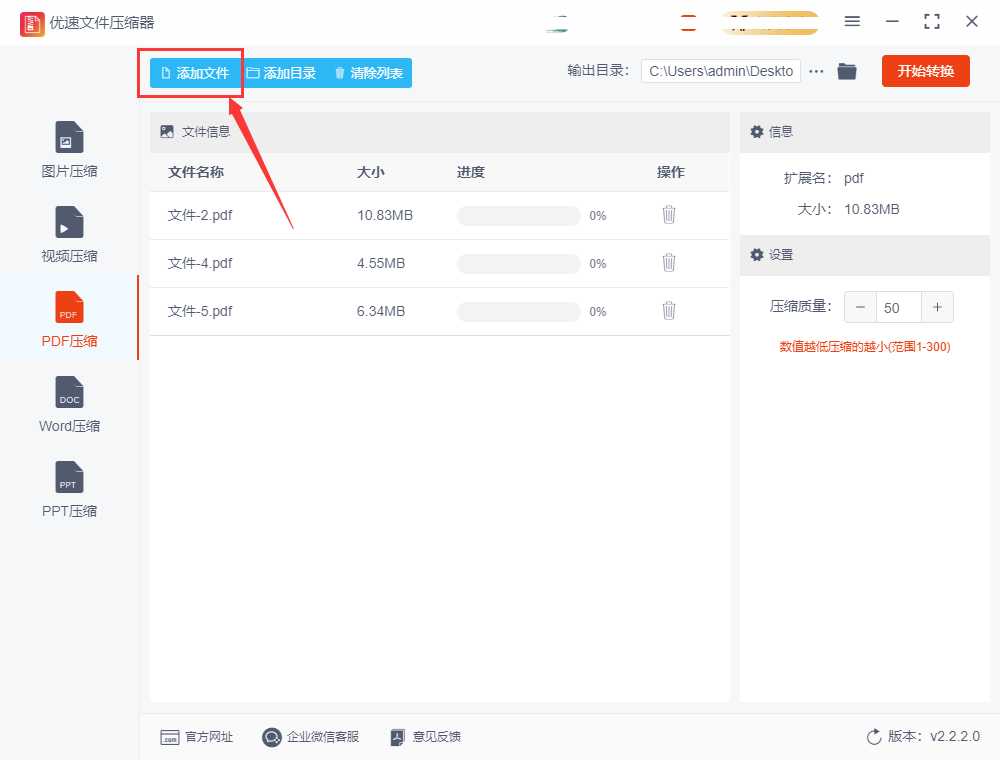Click the 操作 column header
The image size is (1000, 760).
coord(671,172)
